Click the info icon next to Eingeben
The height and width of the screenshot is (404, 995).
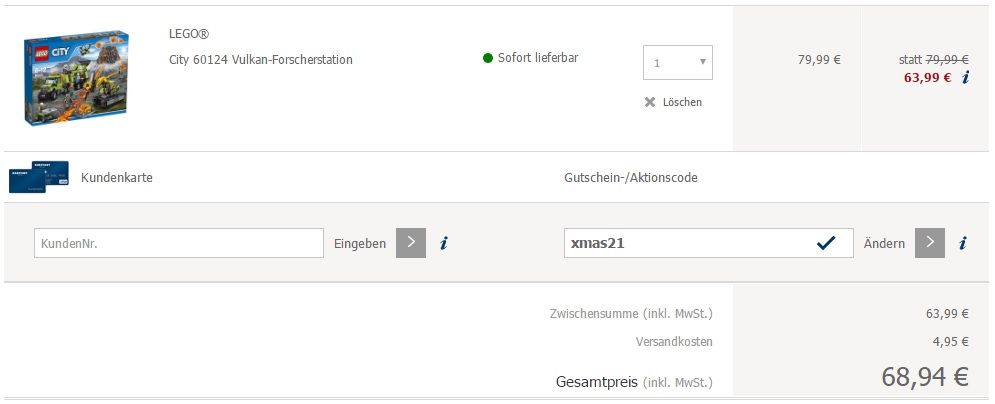click(x=444, y=243)
